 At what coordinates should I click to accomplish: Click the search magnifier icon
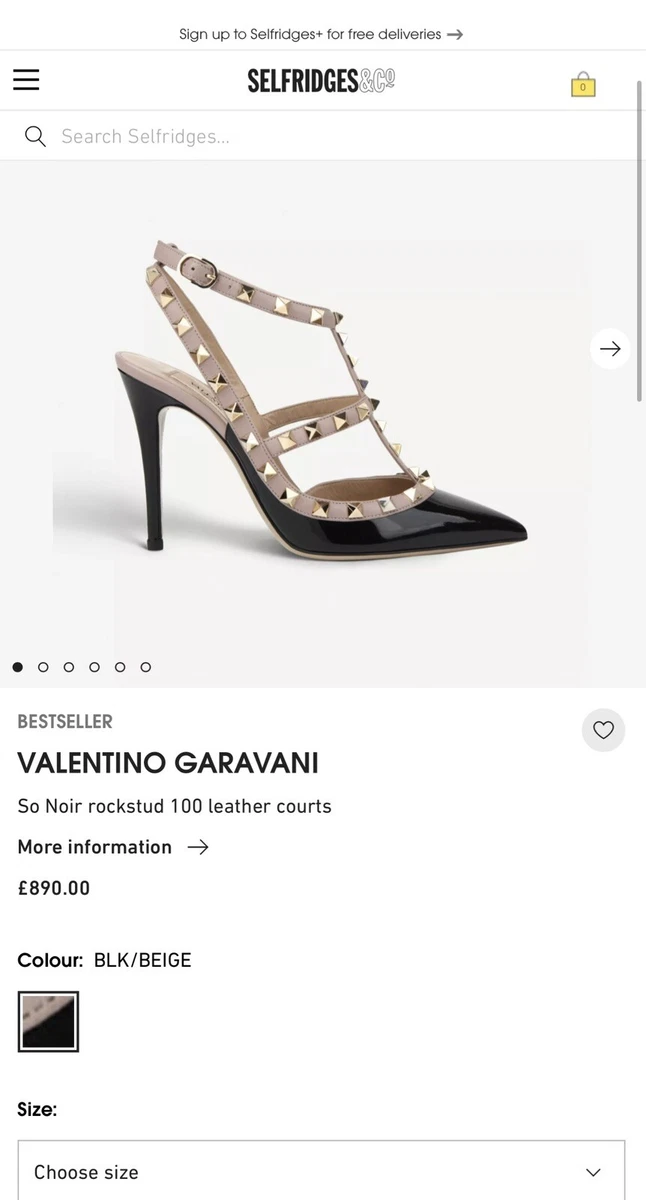35,137
